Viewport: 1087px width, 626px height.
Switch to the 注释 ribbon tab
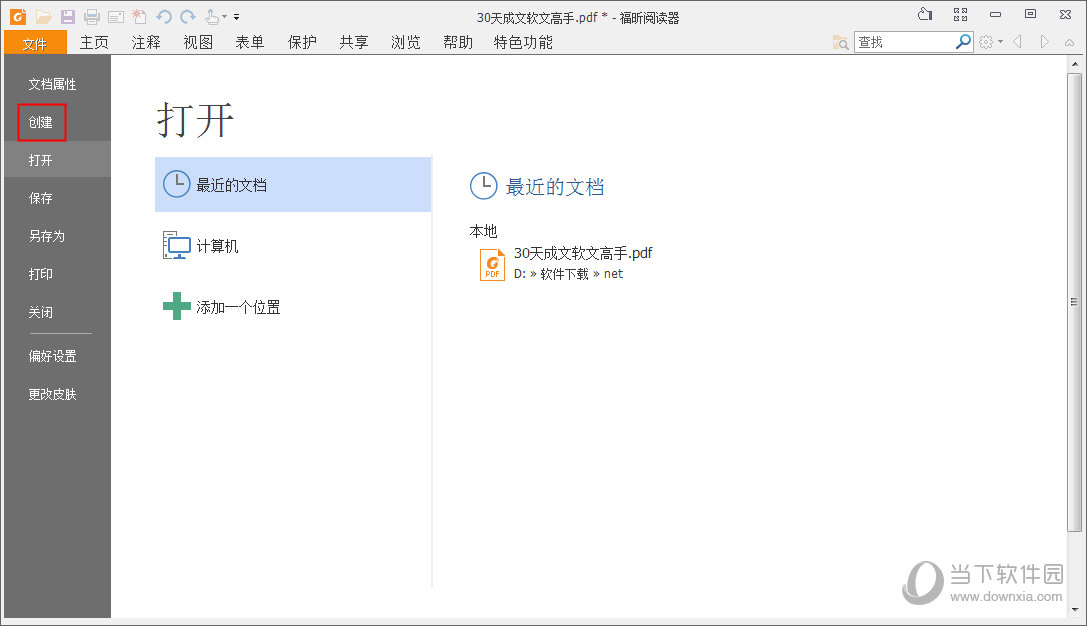tap(145, 42)
